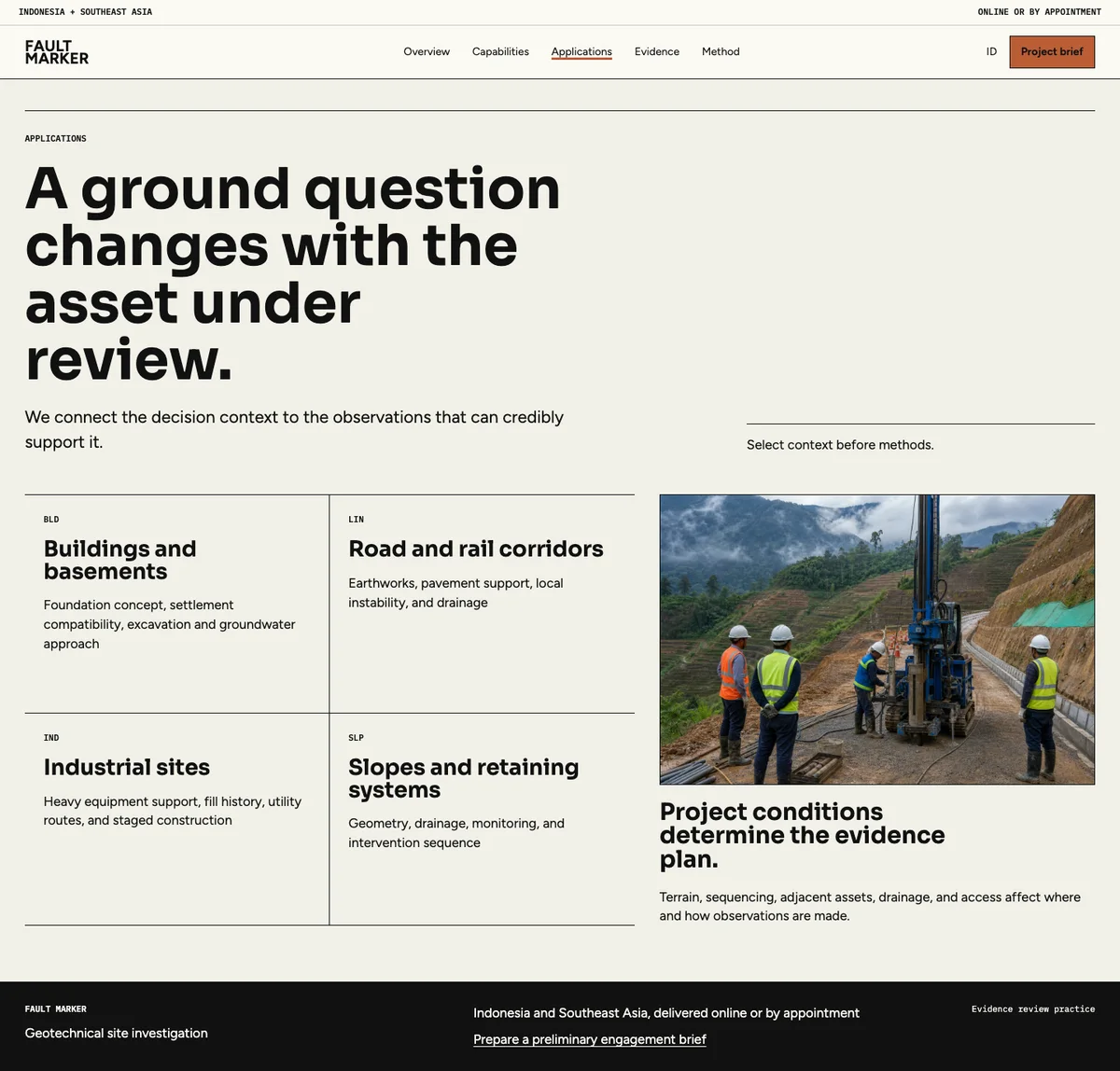Select the Buildings and basements card heading
Image resolution: width=1120 pixels, height=1071 pixels.
click(119, 560)
